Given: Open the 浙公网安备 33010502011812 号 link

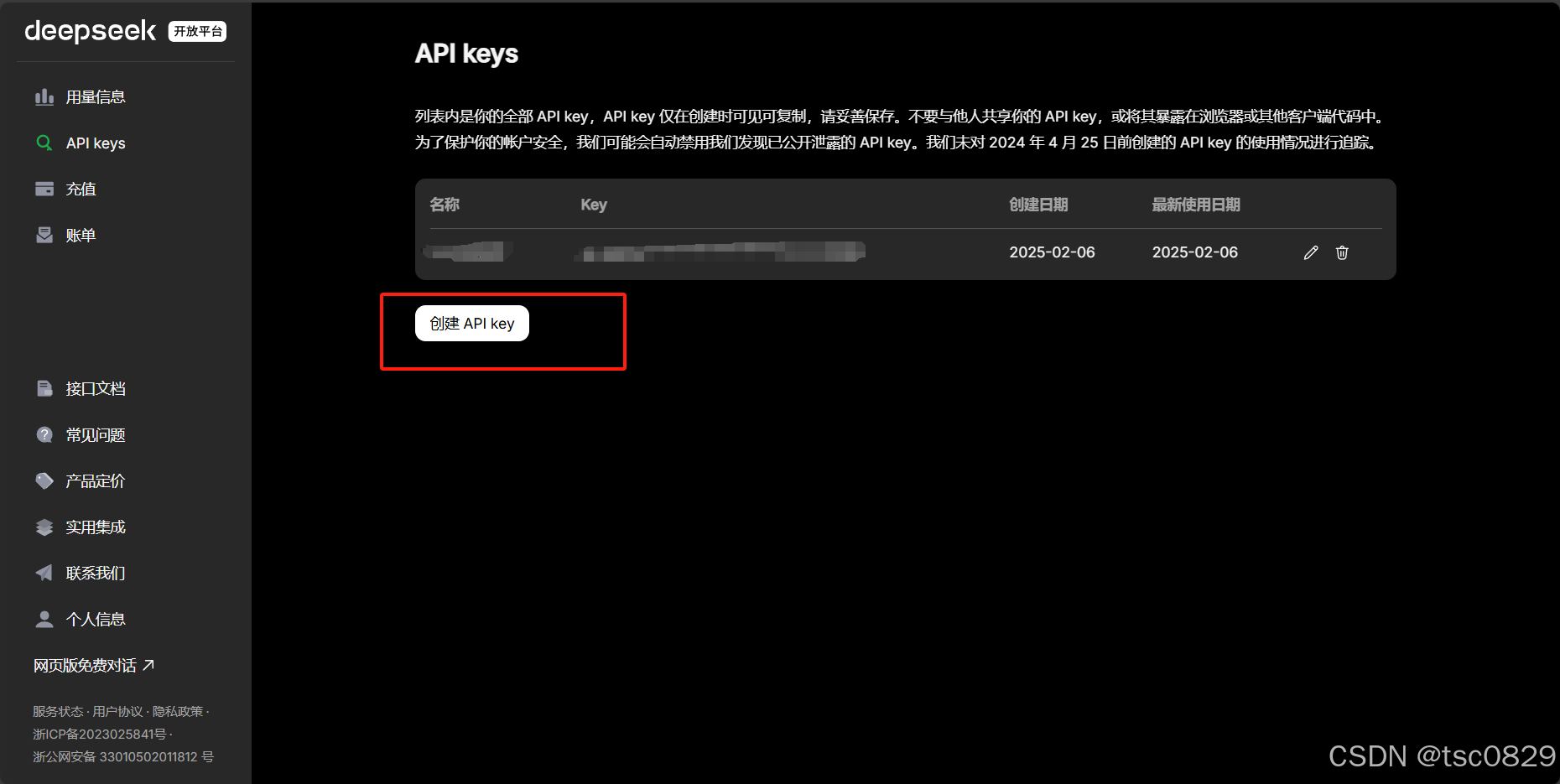Looking at the screenshot, I should pyautogui.click(x=123, y=756).
